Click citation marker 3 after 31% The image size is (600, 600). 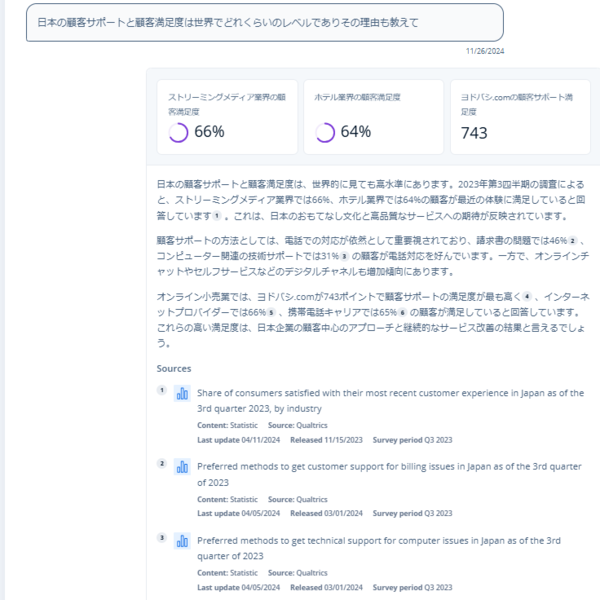click(x=344, y=256)
